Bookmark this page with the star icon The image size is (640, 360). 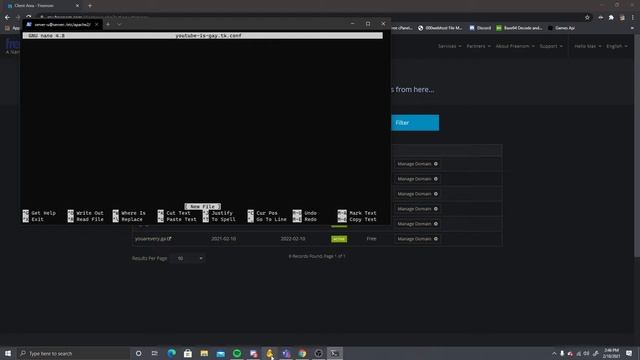pos(587,18)
